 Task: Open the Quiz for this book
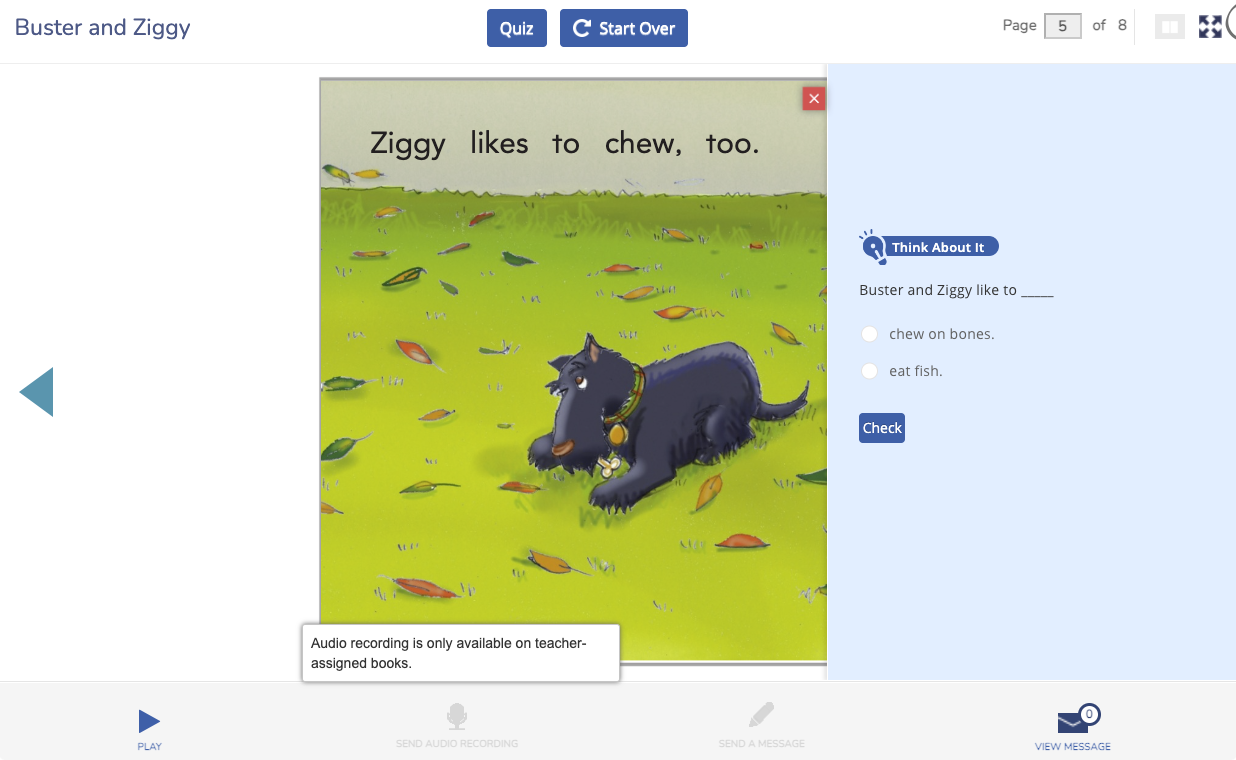click(516, 28)
